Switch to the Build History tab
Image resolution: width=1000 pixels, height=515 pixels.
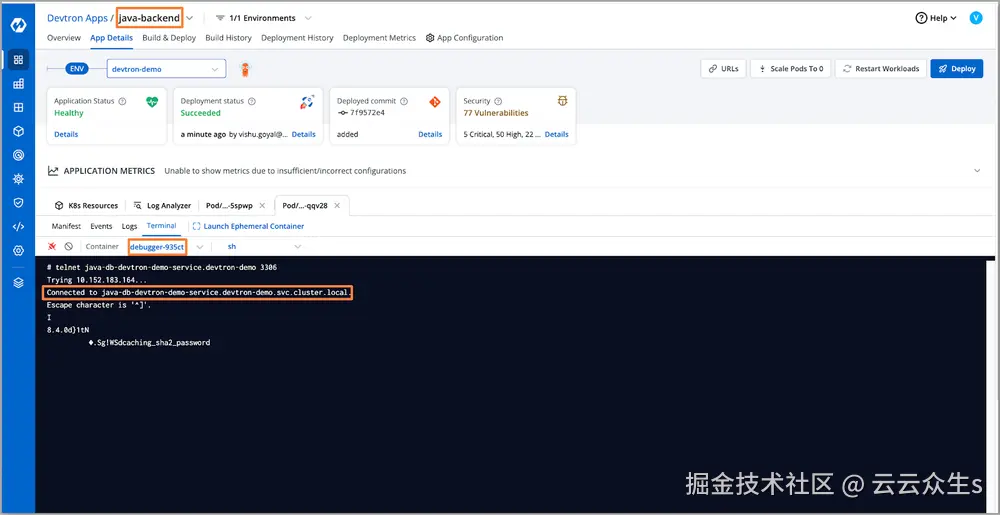click(x=228, y=38)
